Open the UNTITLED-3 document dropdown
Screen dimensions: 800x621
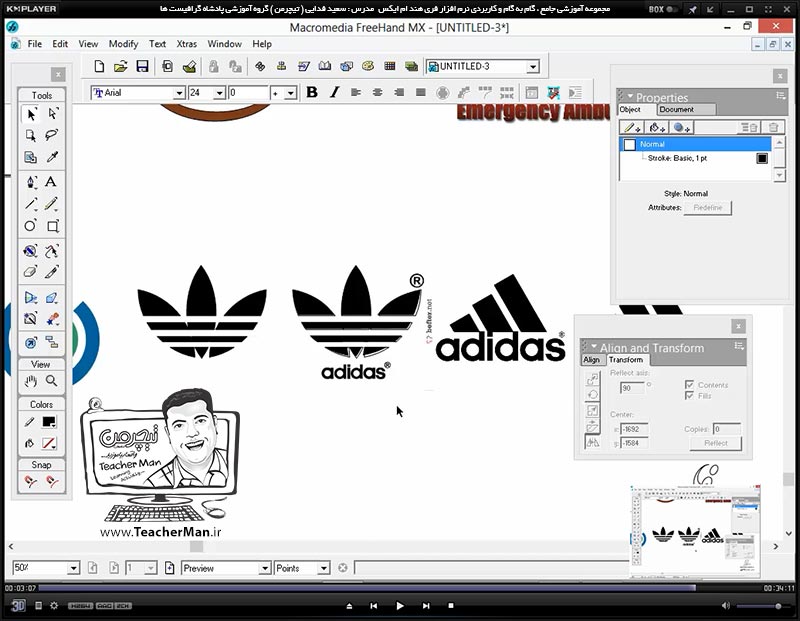click(x=533, y=67)
